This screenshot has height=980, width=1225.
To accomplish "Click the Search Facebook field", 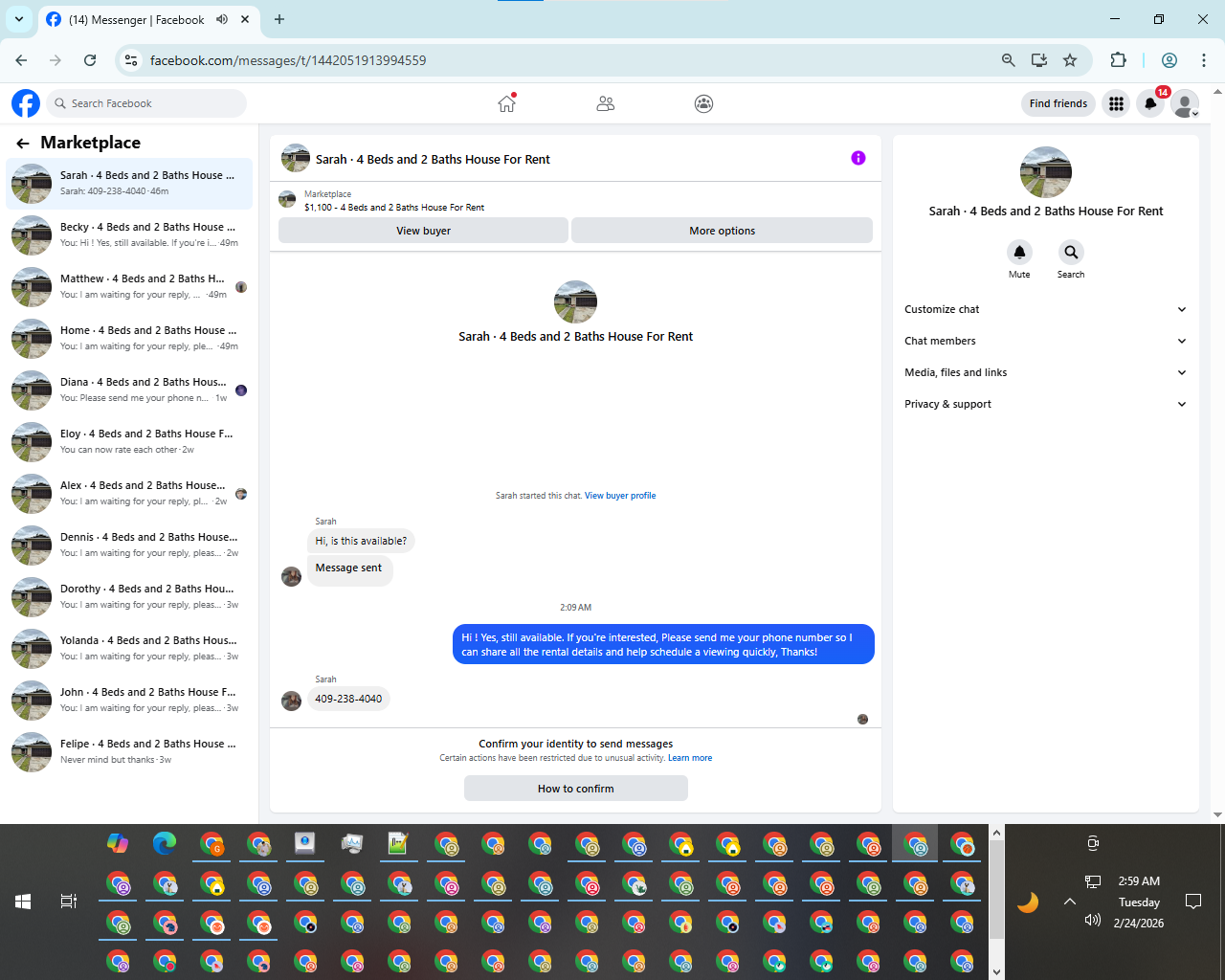I will (x=146, y=103).
